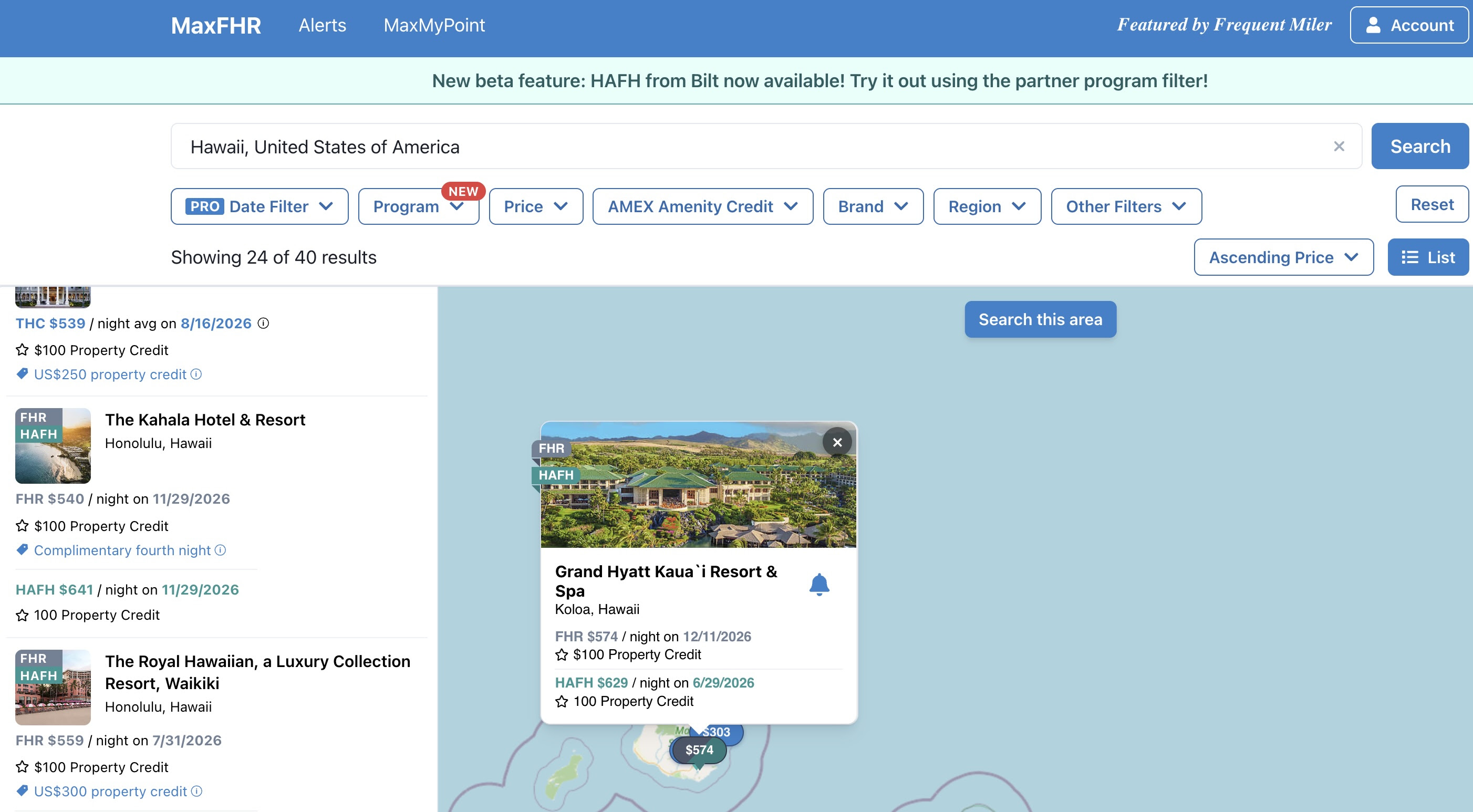The height and width of the screenshot is (812, 1473).
Task: Click the alert bell icon for Grand Hyatt Kaua'i
Action: click(x=819, y=585)
